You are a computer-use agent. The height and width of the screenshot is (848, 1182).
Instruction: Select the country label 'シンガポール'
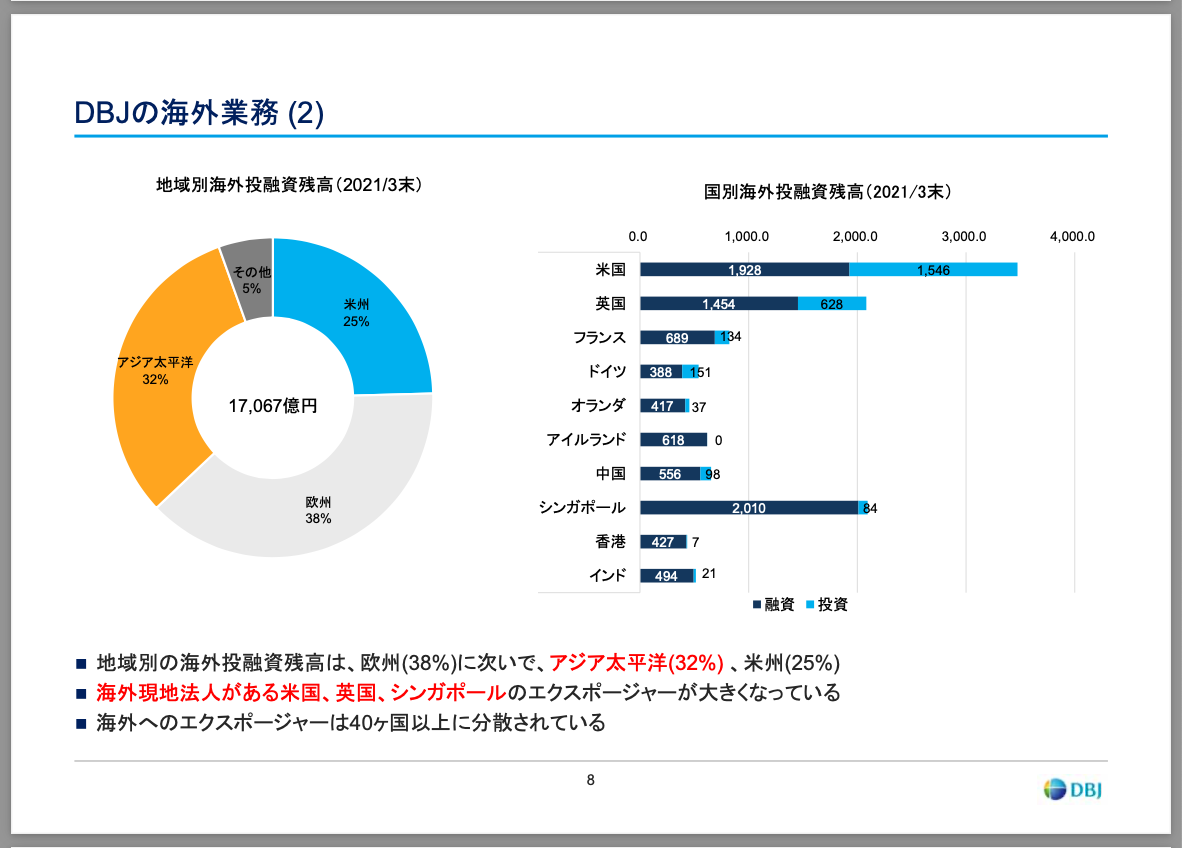click(x=582, y=507)
